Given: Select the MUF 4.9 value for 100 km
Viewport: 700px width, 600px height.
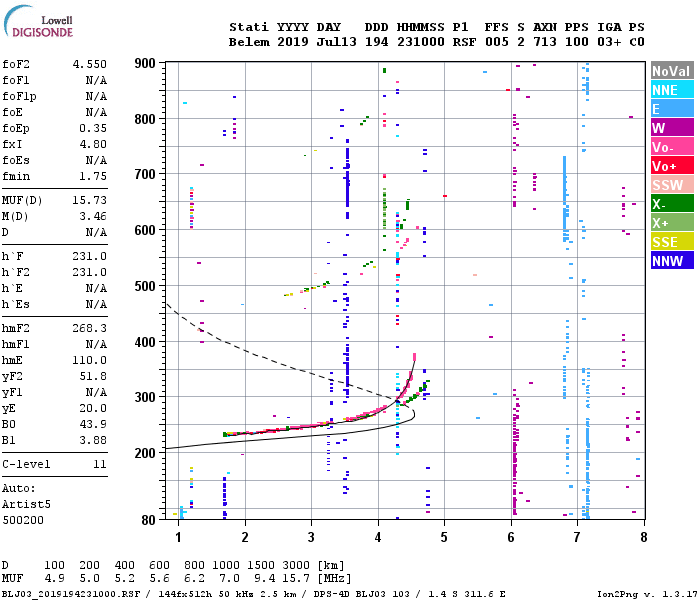Looking at the screenshot, I should (x=54, y=579).
